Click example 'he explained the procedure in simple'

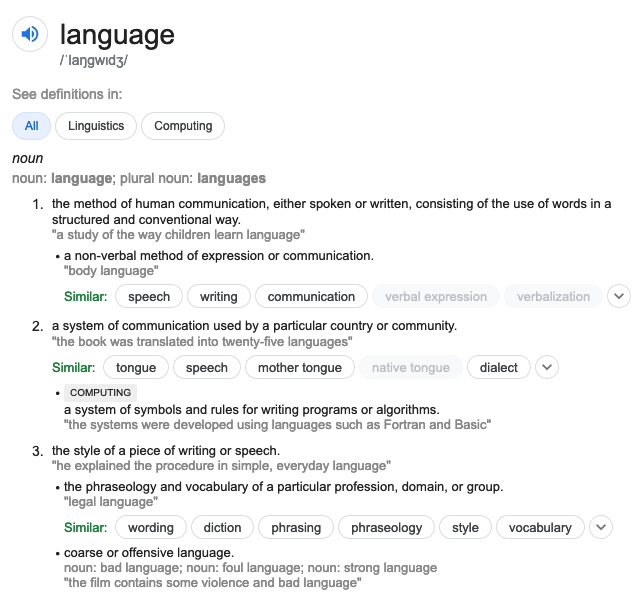click(x=221, y=466)
